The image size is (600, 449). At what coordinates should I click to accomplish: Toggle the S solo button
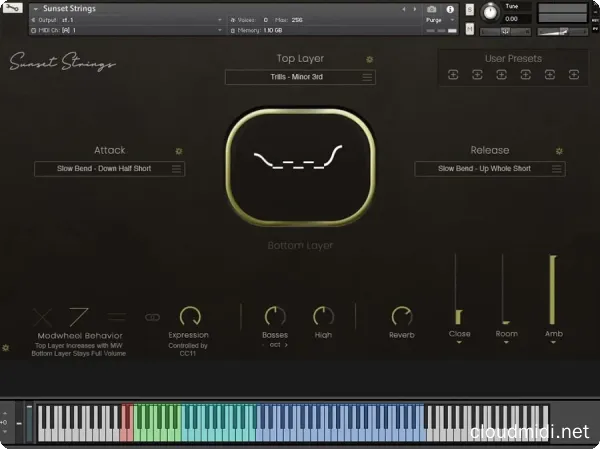click(x=470, y=10)
